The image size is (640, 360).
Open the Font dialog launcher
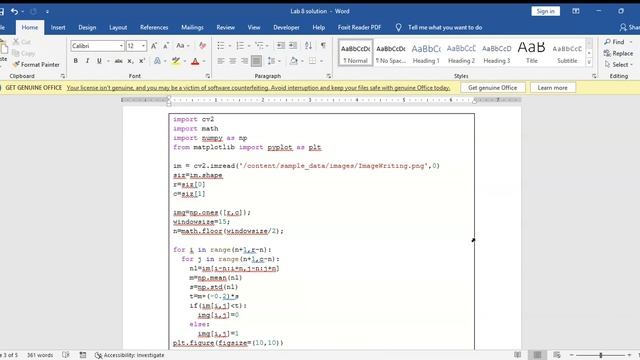(208, 76)
